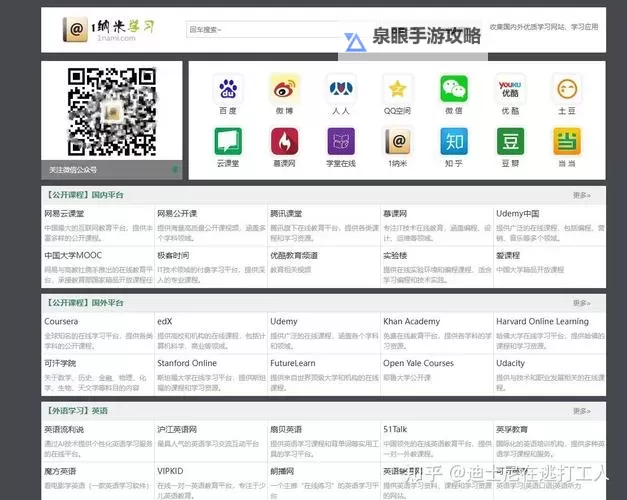Open the Harvard Online Learning link
Viewport: 627px width, 500px height.
pyautogui.click(x=543, y=321)
